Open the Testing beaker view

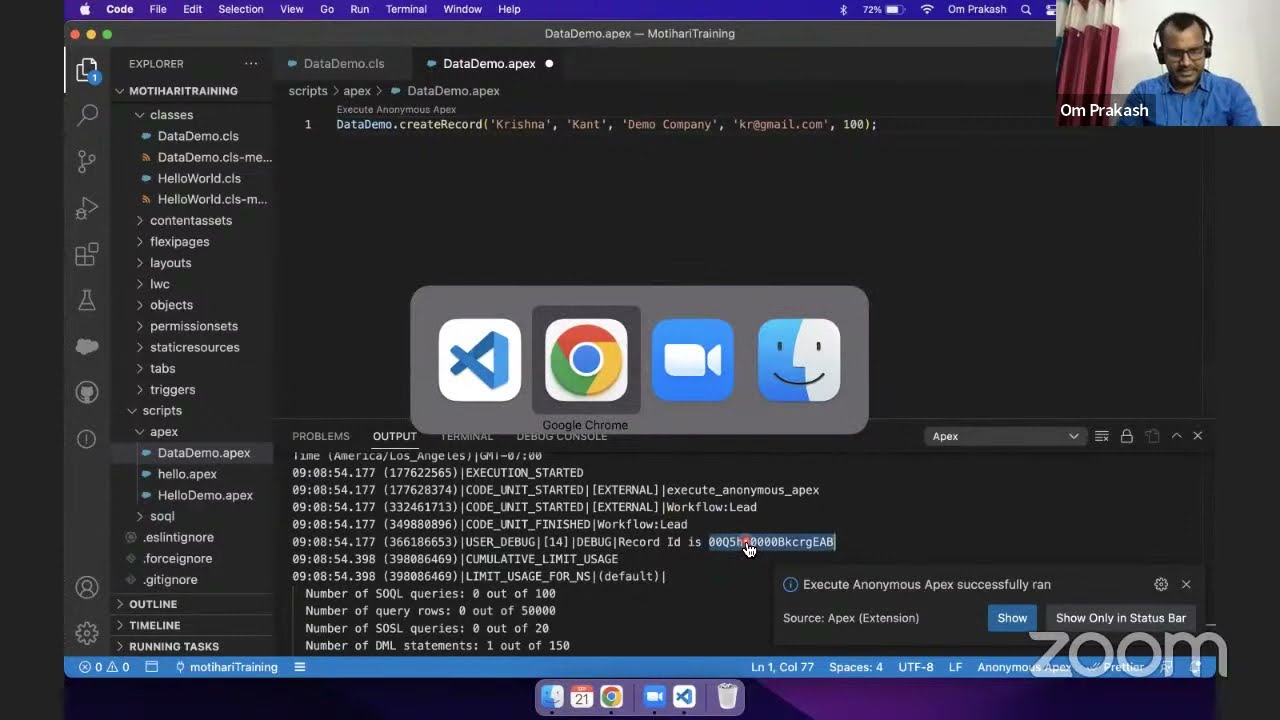pos(87,300)
